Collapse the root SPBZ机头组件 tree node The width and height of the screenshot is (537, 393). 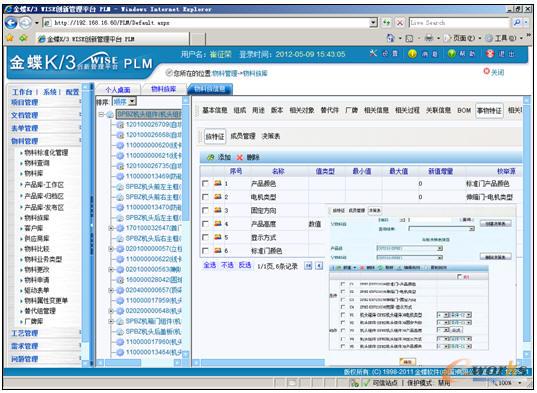pos(101,114)
